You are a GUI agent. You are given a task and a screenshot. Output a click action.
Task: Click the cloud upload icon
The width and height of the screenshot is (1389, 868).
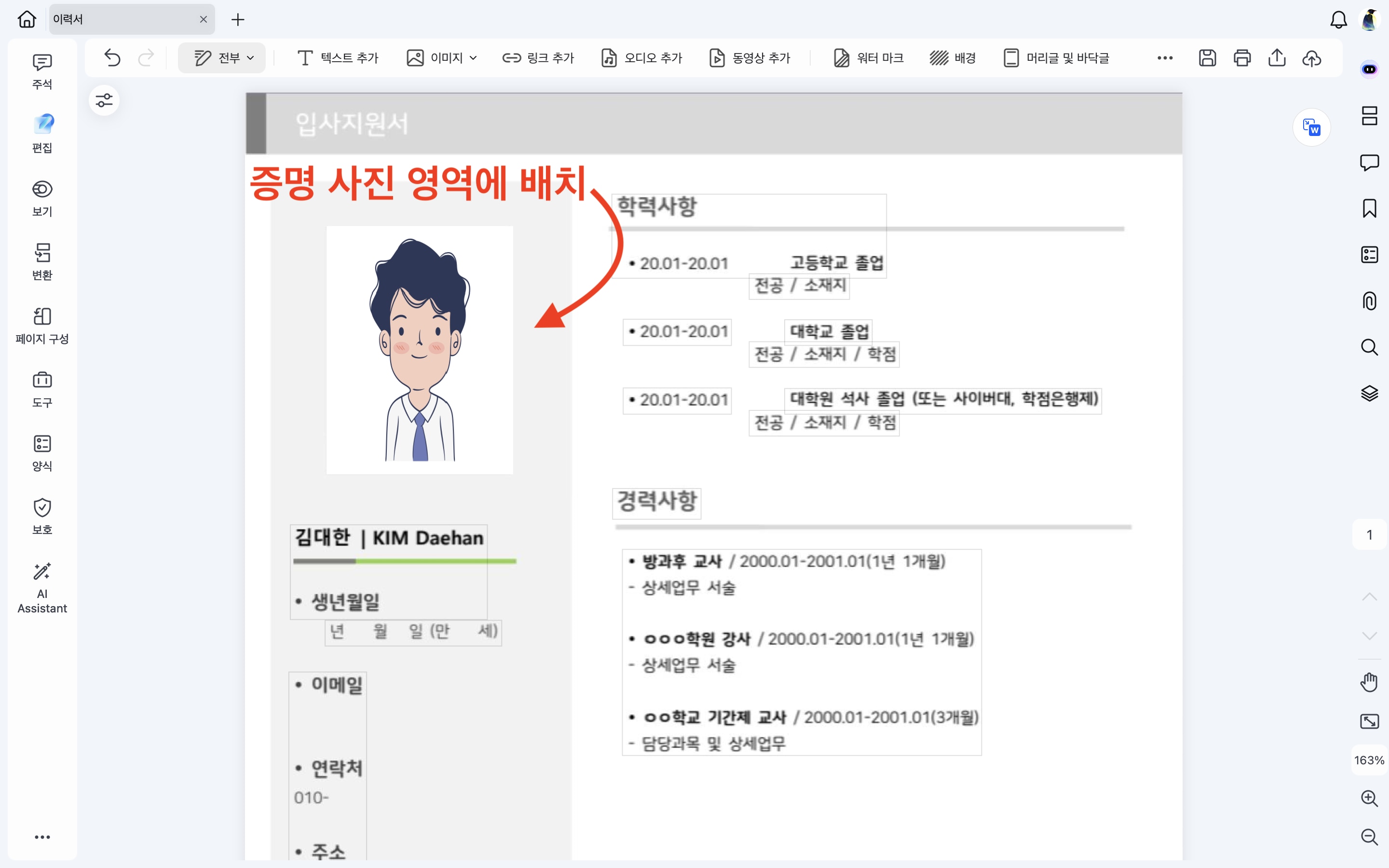[1311, 58]
